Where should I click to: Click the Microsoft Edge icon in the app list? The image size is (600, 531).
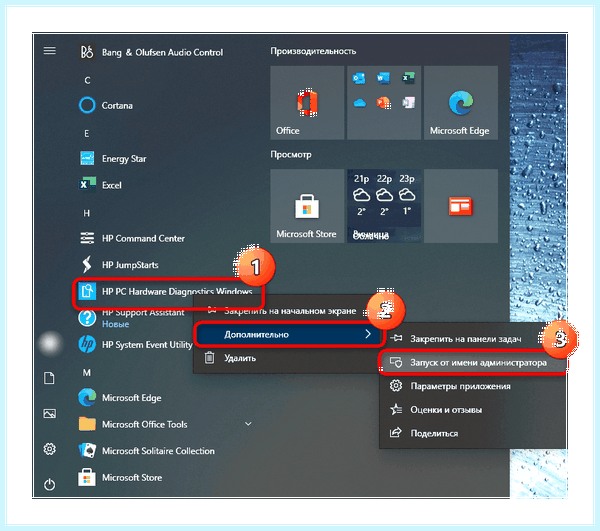point(87,397)
